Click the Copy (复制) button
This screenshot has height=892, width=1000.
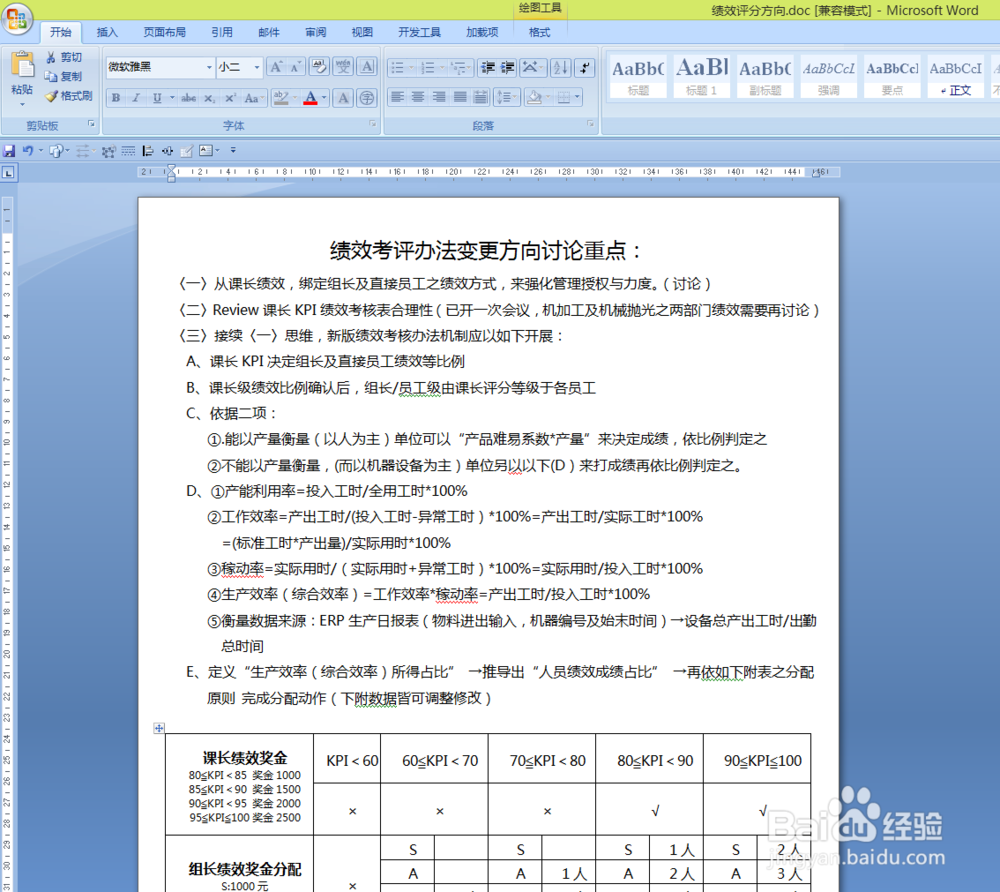pos(64,77)
